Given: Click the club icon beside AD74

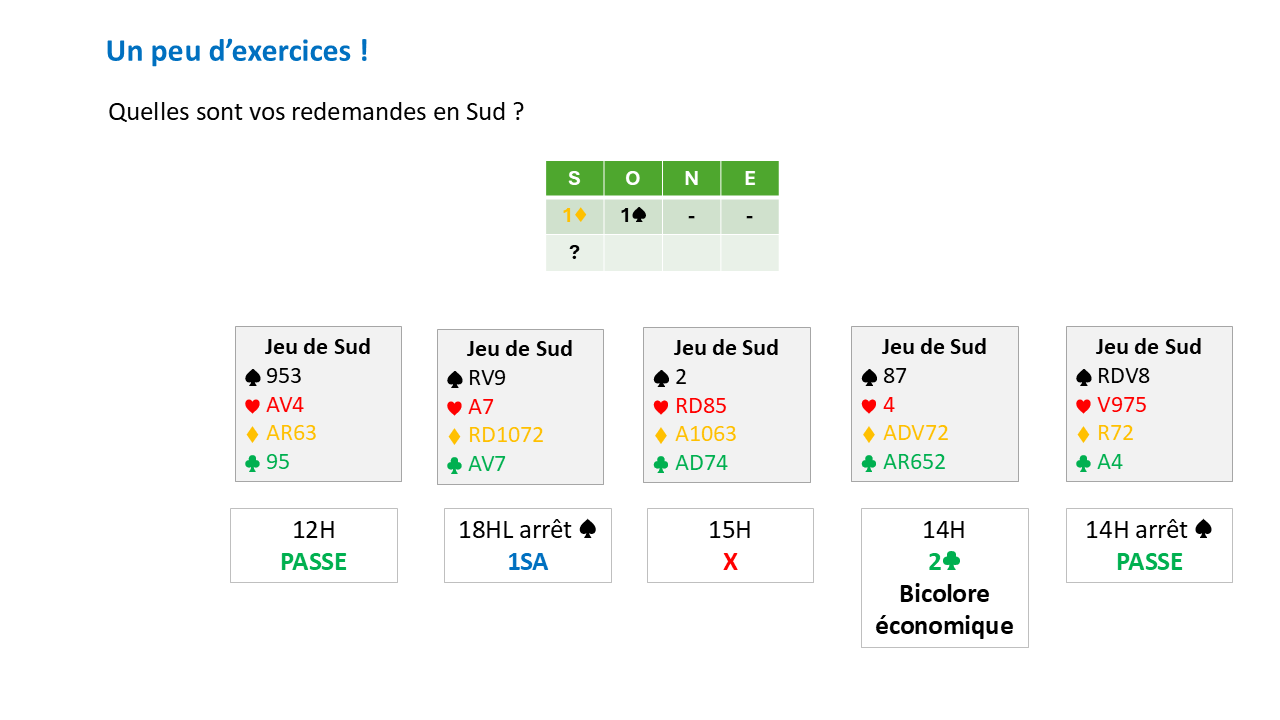Looking at the screenshot, I should click(660, 464).
